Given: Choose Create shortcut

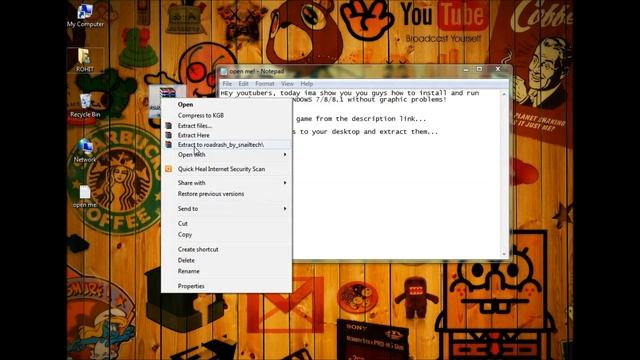Looking at the screenshot, I should pyautogui.click(x=227, y=249).
